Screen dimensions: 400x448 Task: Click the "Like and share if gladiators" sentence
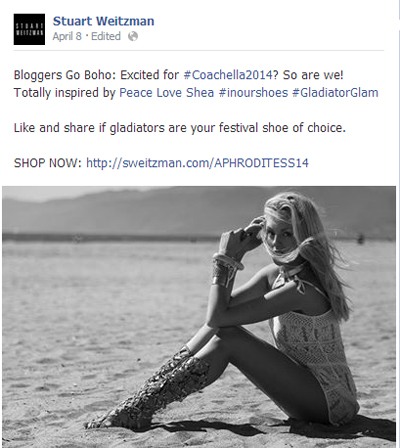[180, 128]
